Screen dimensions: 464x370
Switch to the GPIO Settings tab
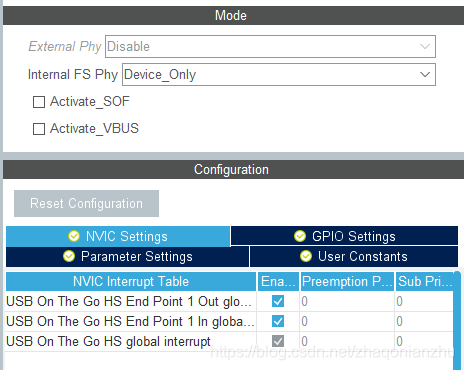(344, 236)
